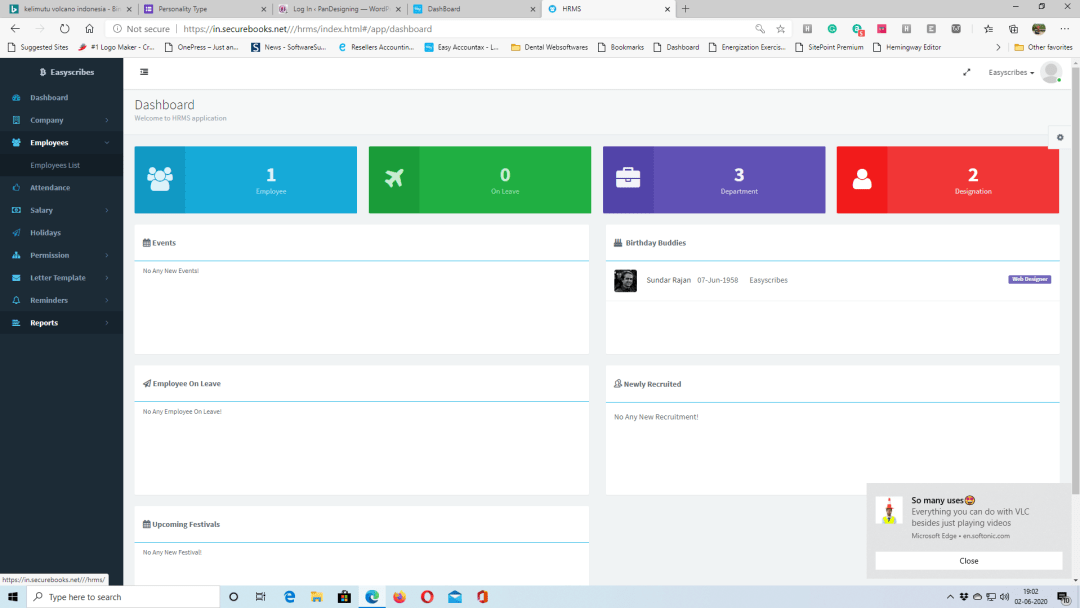Toggle the sidebar with the hamburger icon

[x=144, y=72]
